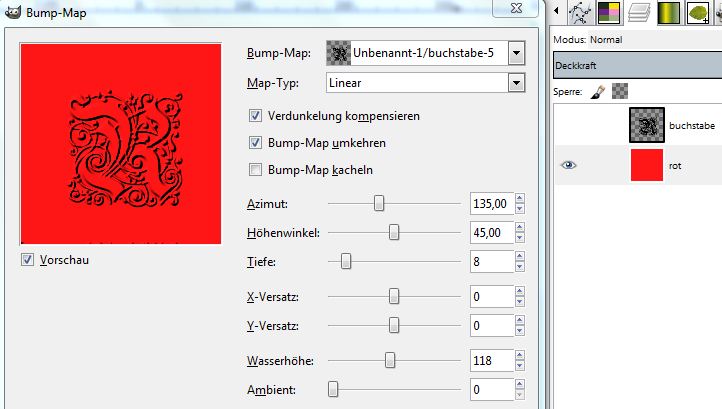
Task: Decrease Ambient with the down arrow
Action: (x=520, y=395)
